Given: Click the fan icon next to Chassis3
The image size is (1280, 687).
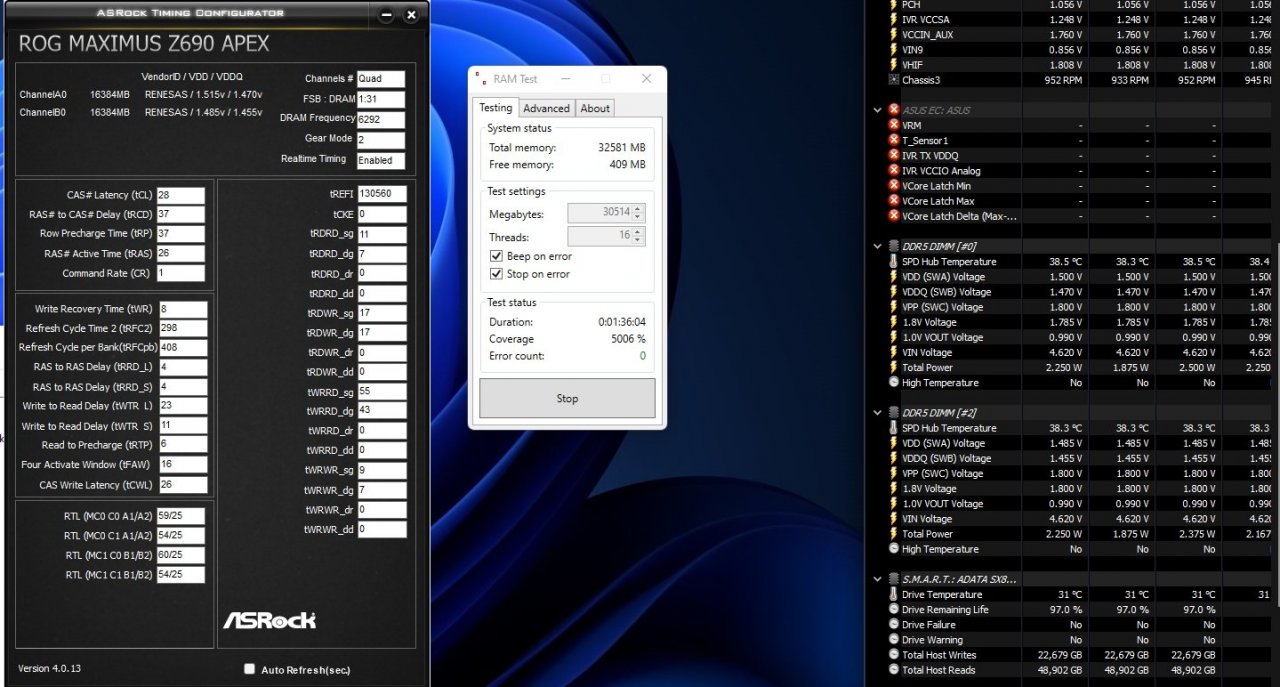Looking at the screenshot, I should (x=893, y=80).
